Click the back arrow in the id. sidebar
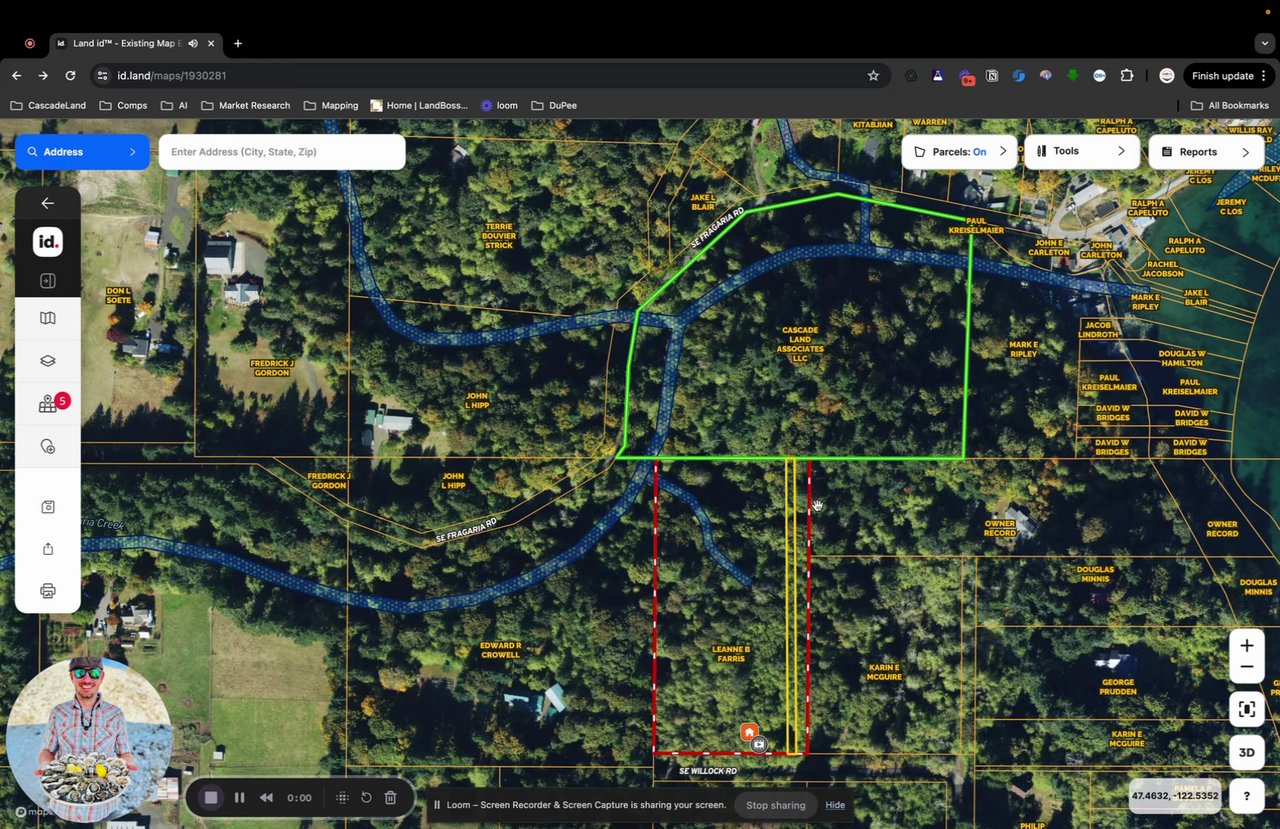The width and height of the screenshot is (1280, 829). tap(47, 203)
